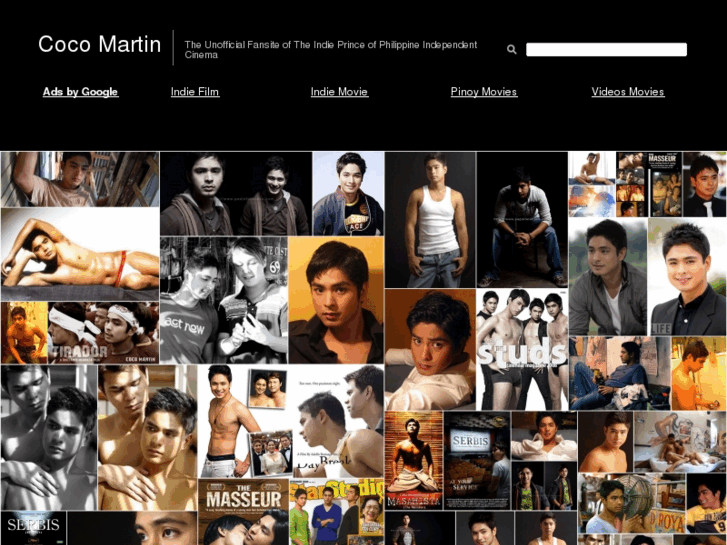
Task: Open the Serbis poster thumbnail on the black background
Action: [x=33, y=528]
